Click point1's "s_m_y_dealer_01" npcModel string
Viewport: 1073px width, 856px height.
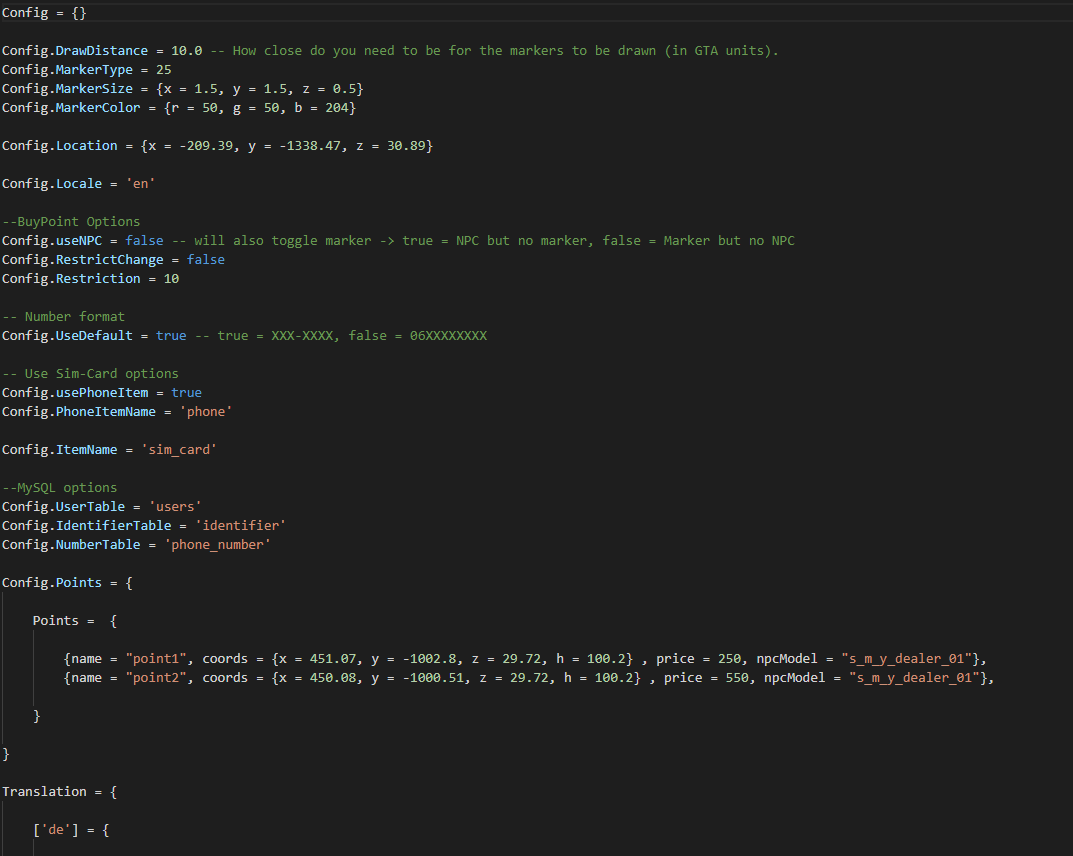pyautogui.click(x=907, y=659)
